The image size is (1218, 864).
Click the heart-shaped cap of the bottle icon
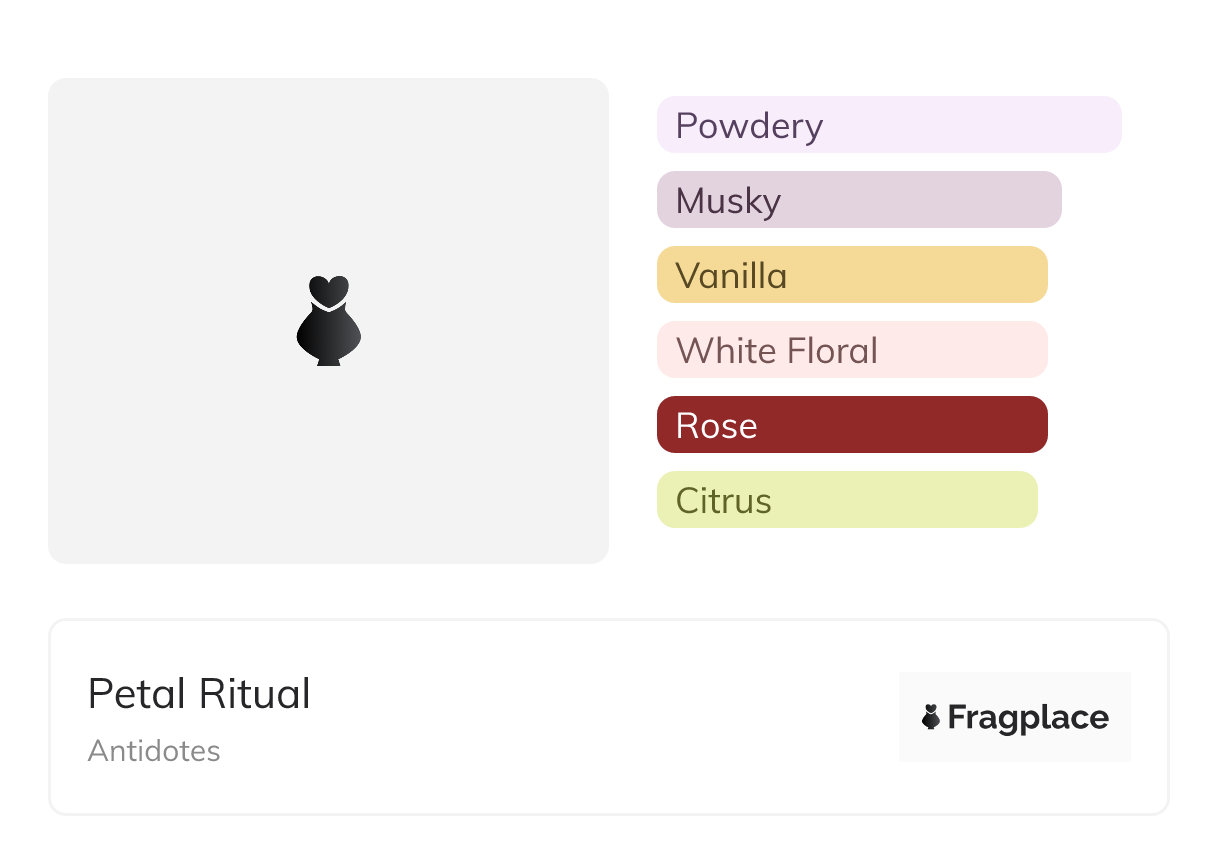coord(328,289)
